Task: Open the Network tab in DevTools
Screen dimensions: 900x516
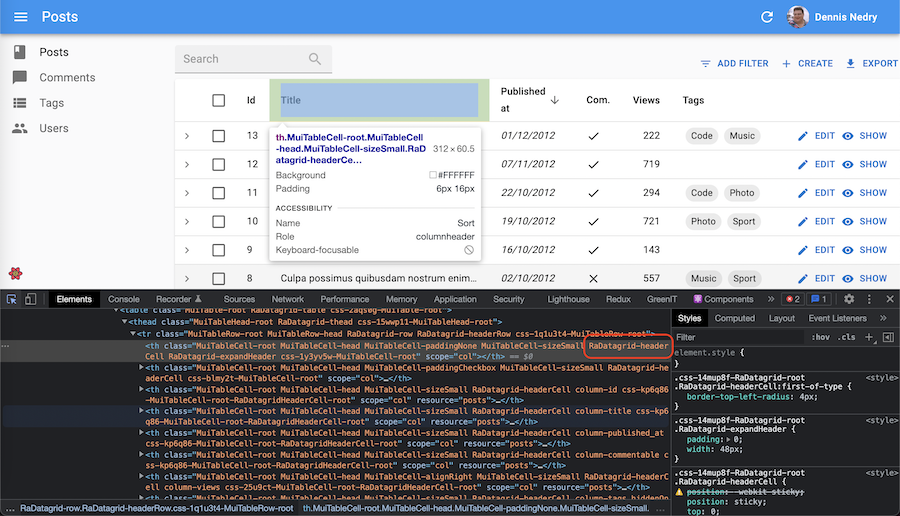Action: pos(288,299)
